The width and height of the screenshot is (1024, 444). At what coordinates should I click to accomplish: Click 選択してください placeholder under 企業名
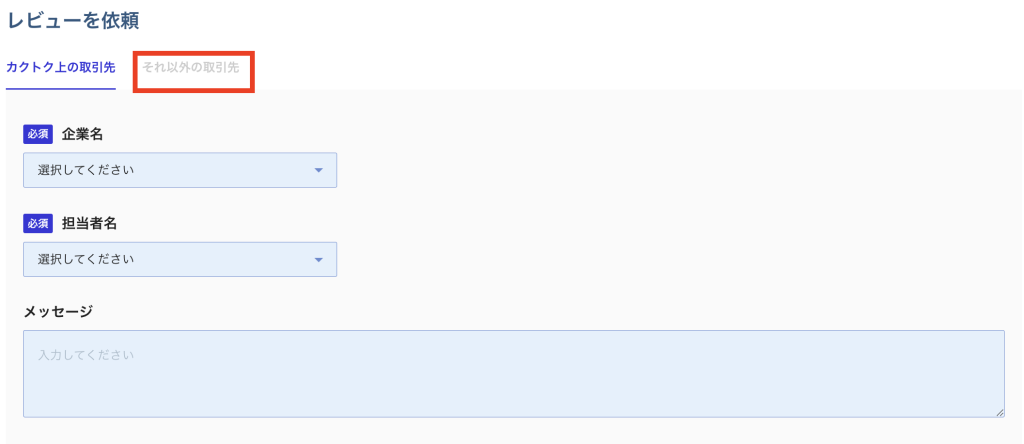(x=86, y=170)
